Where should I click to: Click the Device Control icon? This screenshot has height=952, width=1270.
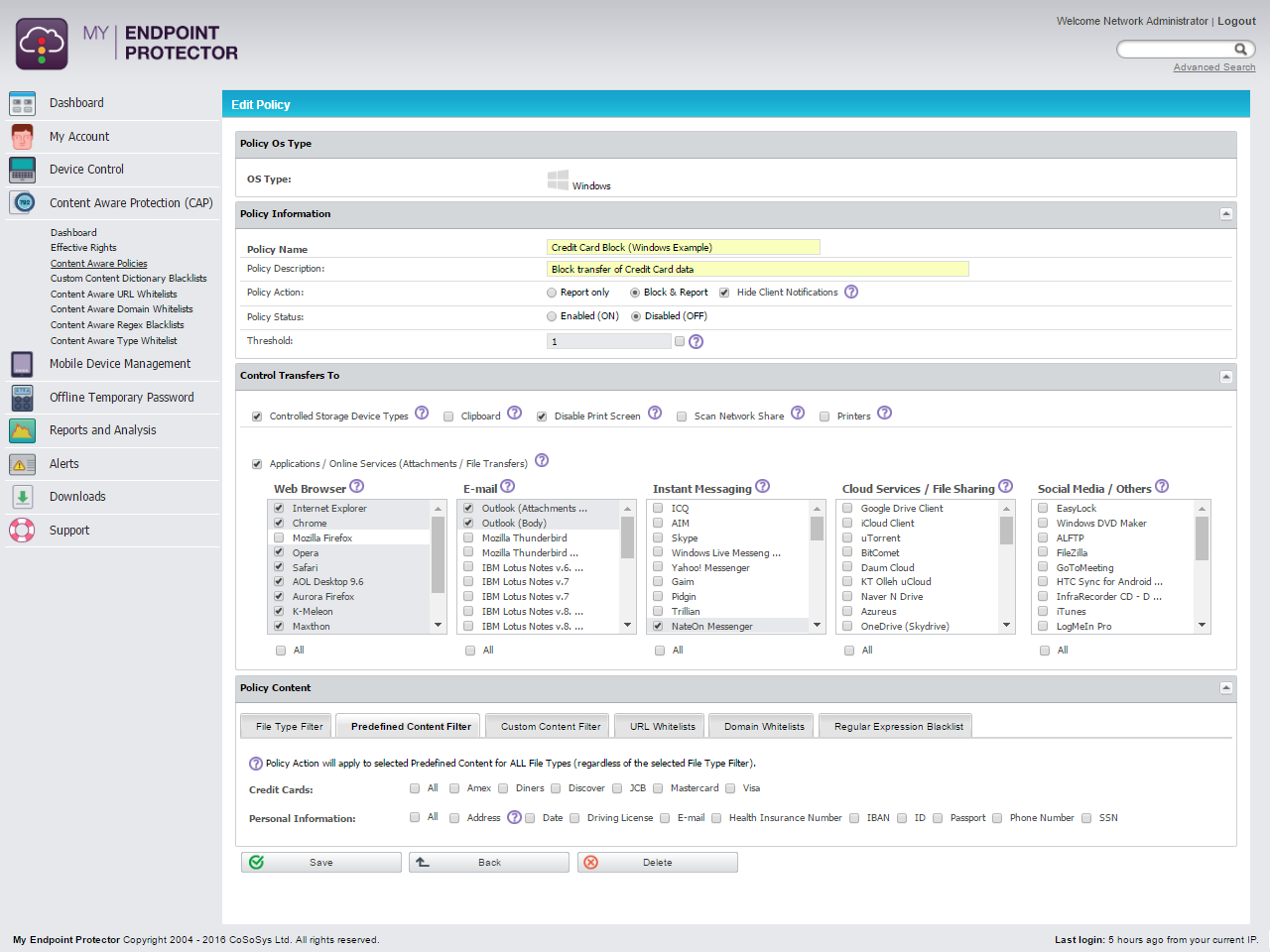click(x=23, y=170)
